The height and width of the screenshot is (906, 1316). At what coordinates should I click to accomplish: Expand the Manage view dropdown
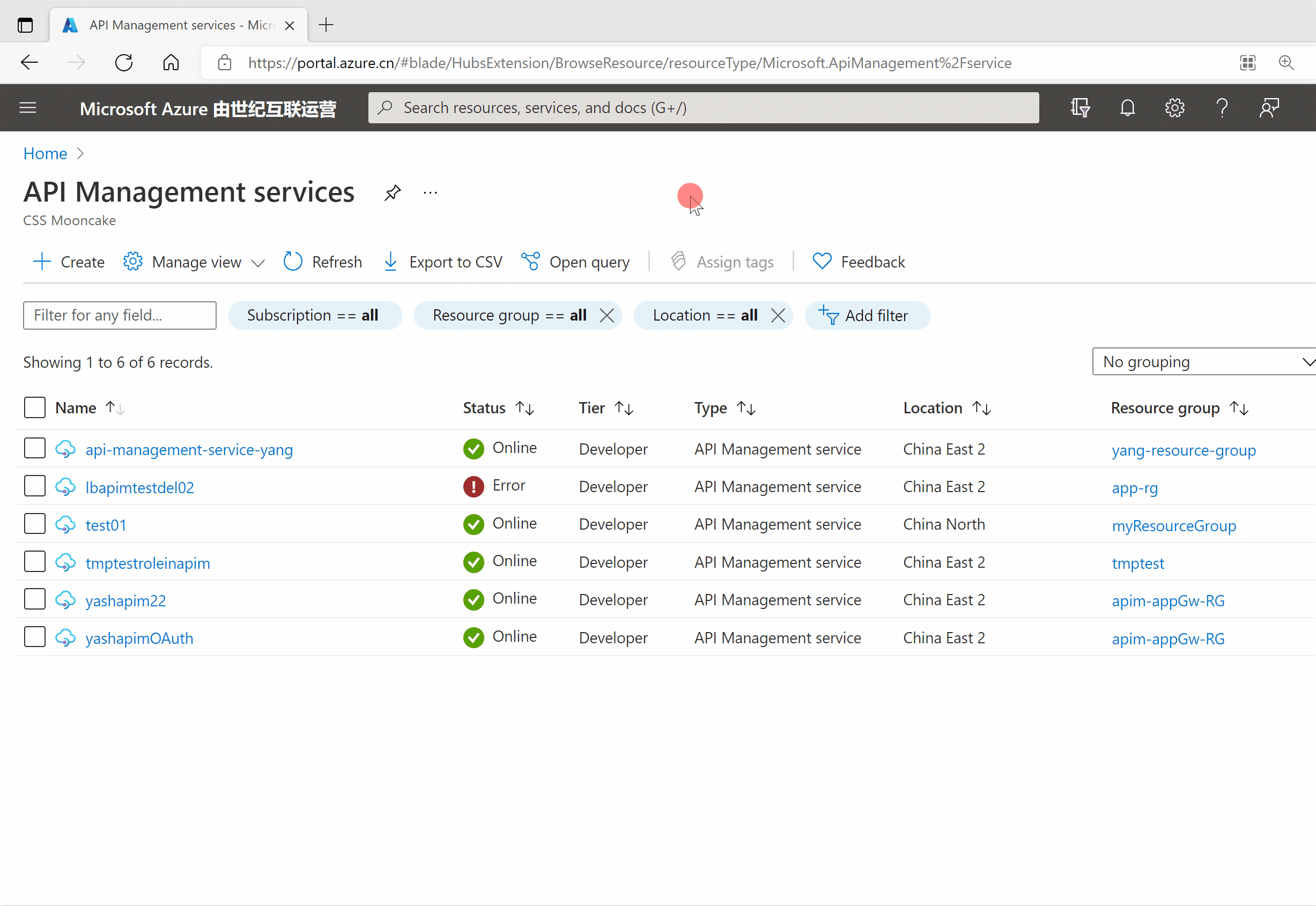(194, 262)
